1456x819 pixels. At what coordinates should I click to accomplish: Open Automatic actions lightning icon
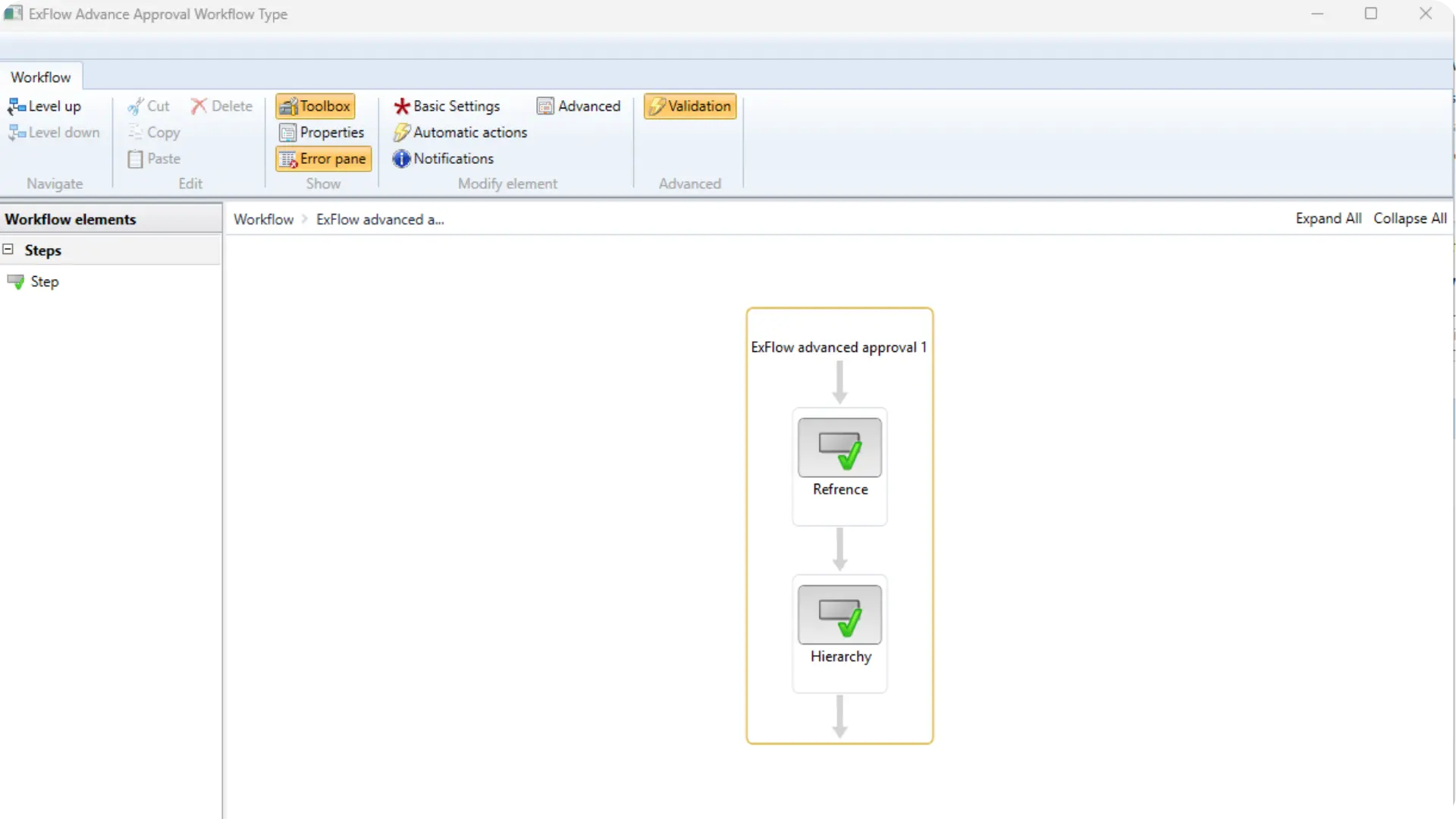[x=460, y=133]
